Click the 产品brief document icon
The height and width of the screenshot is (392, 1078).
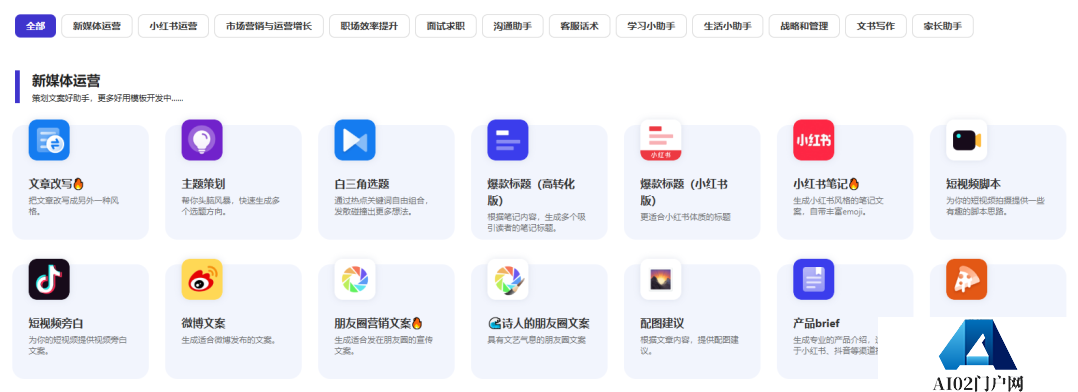click(x=813, y=279)
